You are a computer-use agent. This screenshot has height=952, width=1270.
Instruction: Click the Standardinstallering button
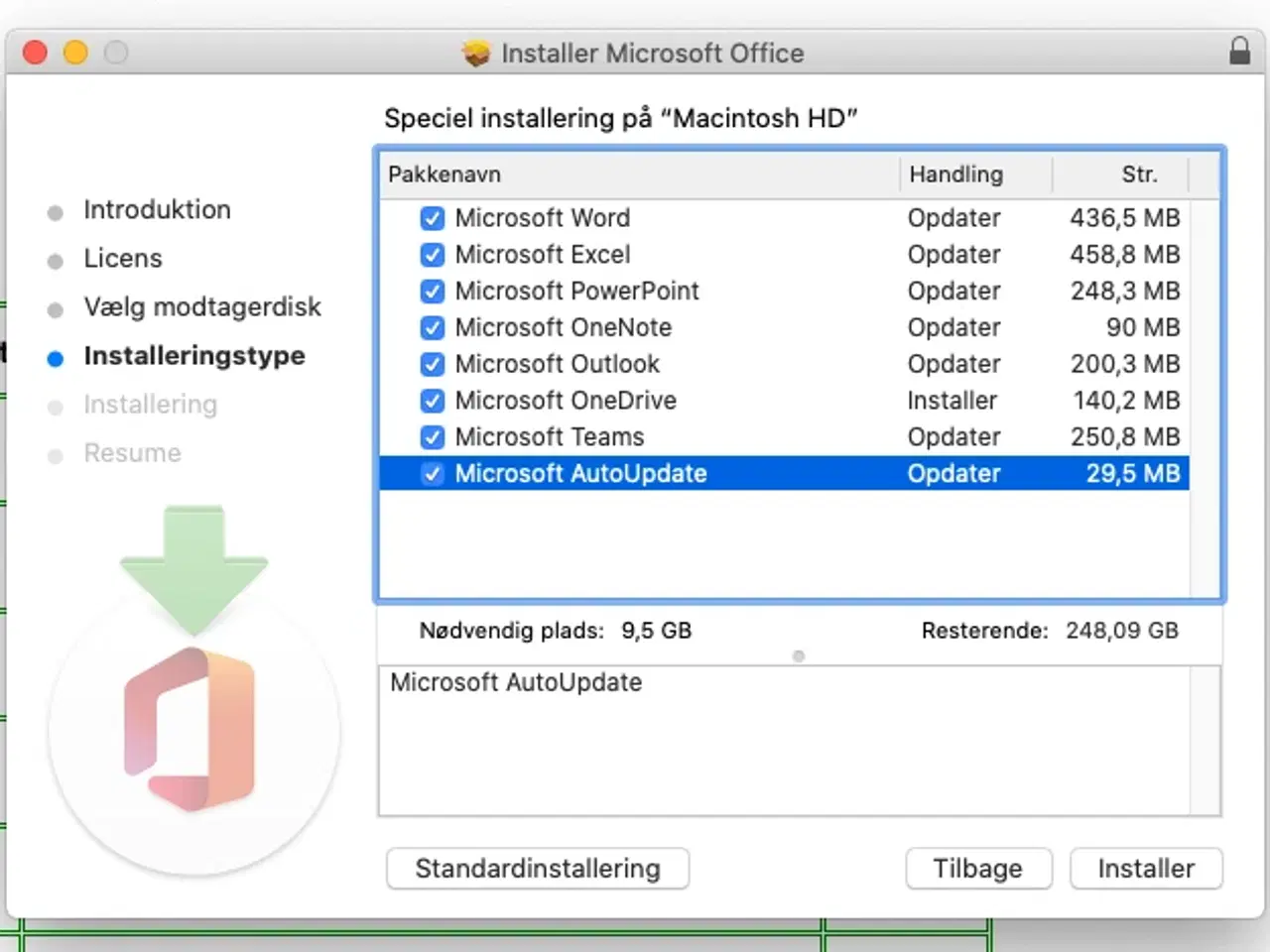coord(538,869)
